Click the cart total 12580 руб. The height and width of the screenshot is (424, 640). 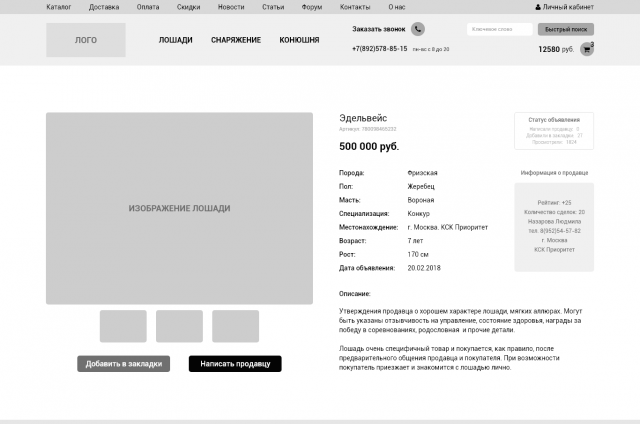556,49
